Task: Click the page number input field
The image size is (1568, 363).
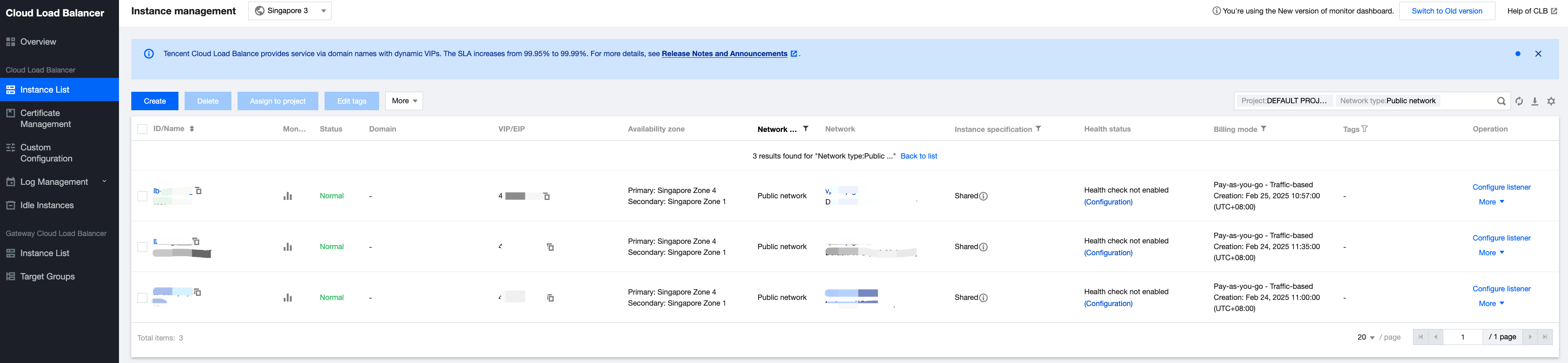Action: (x=1462, y=337)
